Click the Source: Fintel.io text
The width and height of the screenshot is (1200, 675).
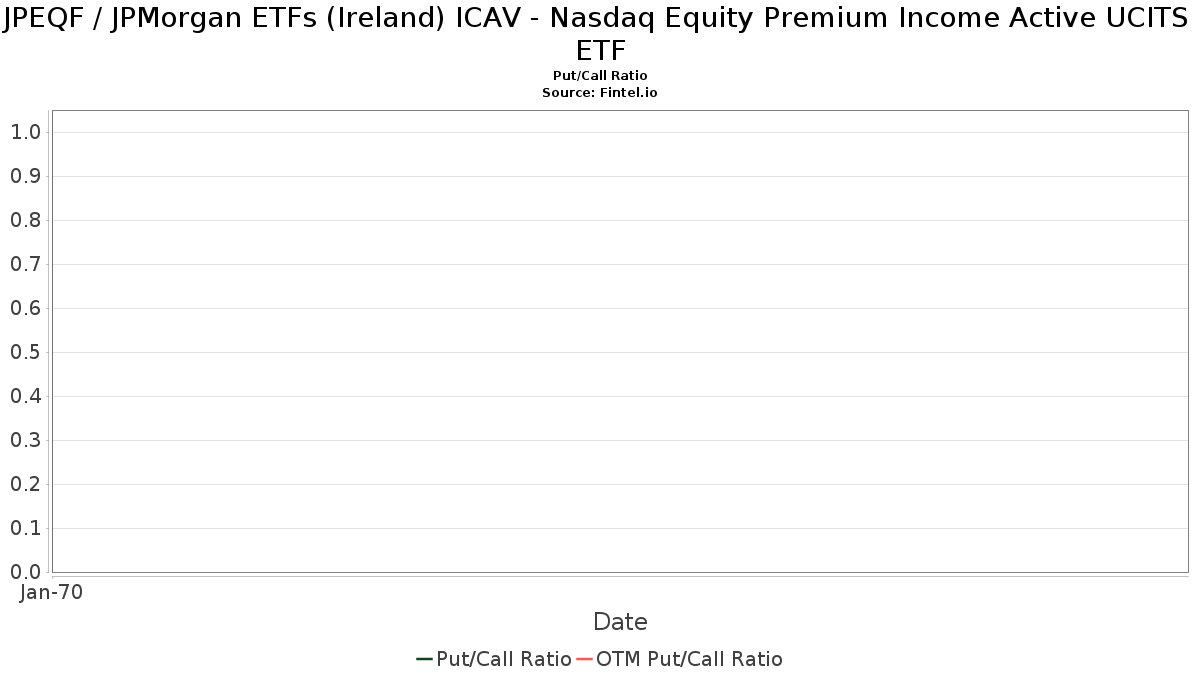[600, 92]
